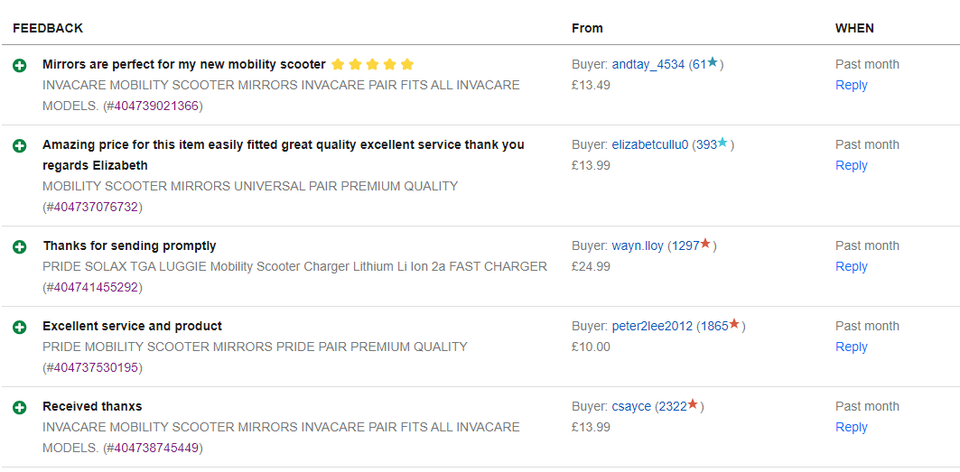Screen dimensions: 960x472
Task: Reply to the 'Received thanxs' feedback
Action: pyautogui.click(x=851, y=427)
